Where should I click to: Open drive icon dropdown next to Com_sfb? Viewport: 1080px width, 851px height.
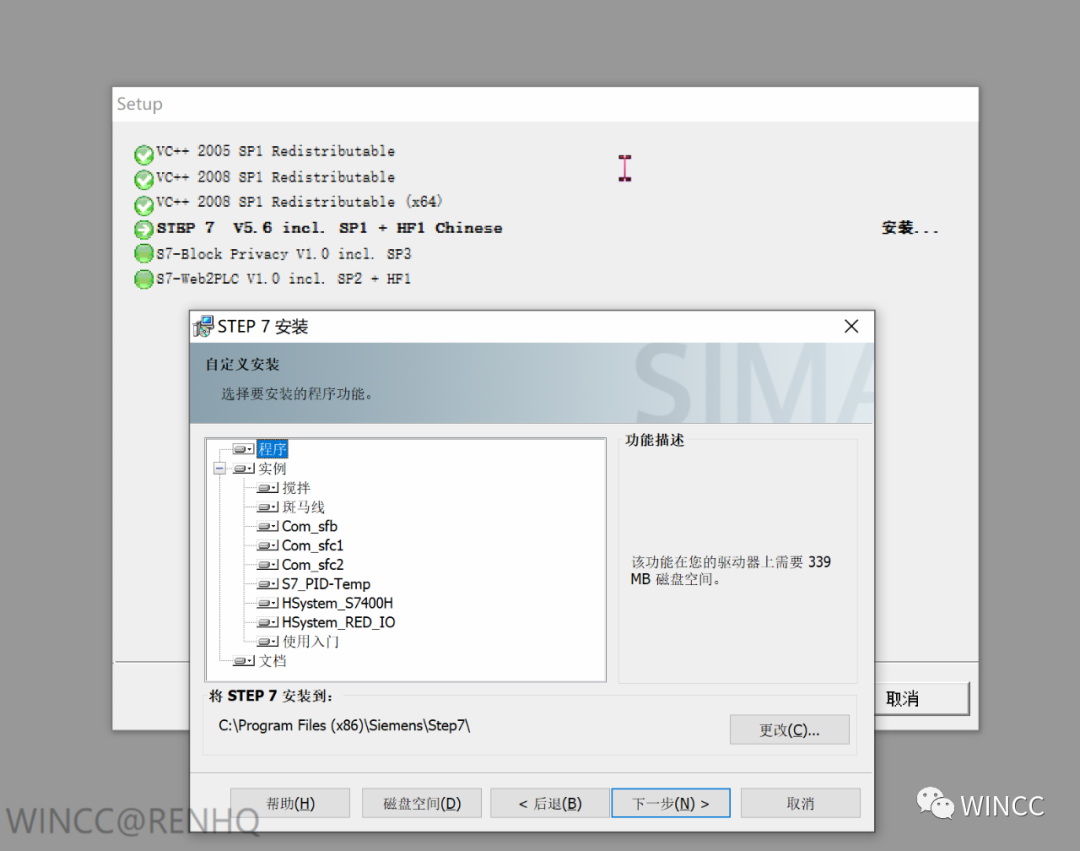tap(267, 527)
